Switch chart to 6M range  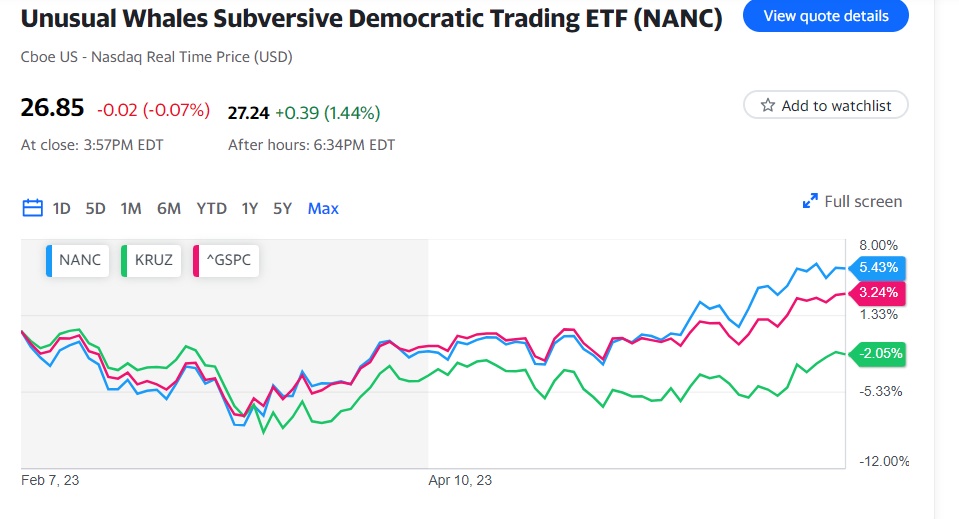click(168, 208)
